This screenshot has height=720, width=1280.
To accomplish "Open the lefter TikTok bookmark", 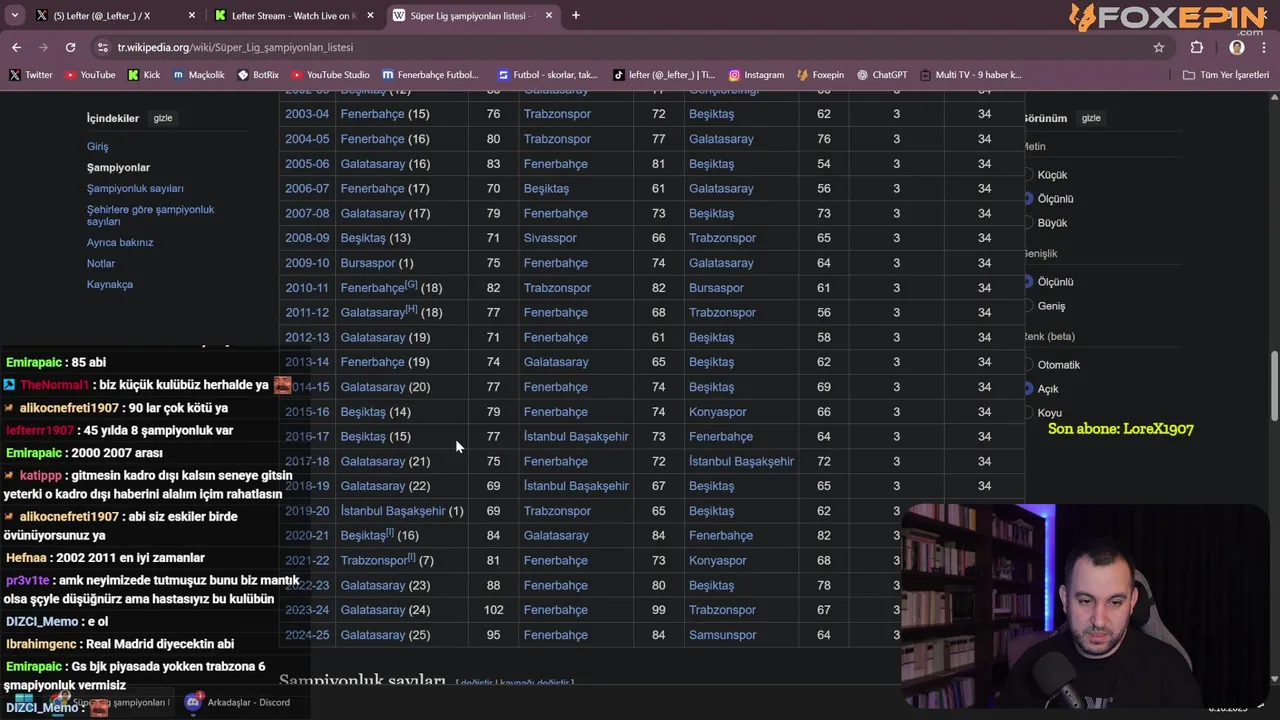I will pos(665,75).
